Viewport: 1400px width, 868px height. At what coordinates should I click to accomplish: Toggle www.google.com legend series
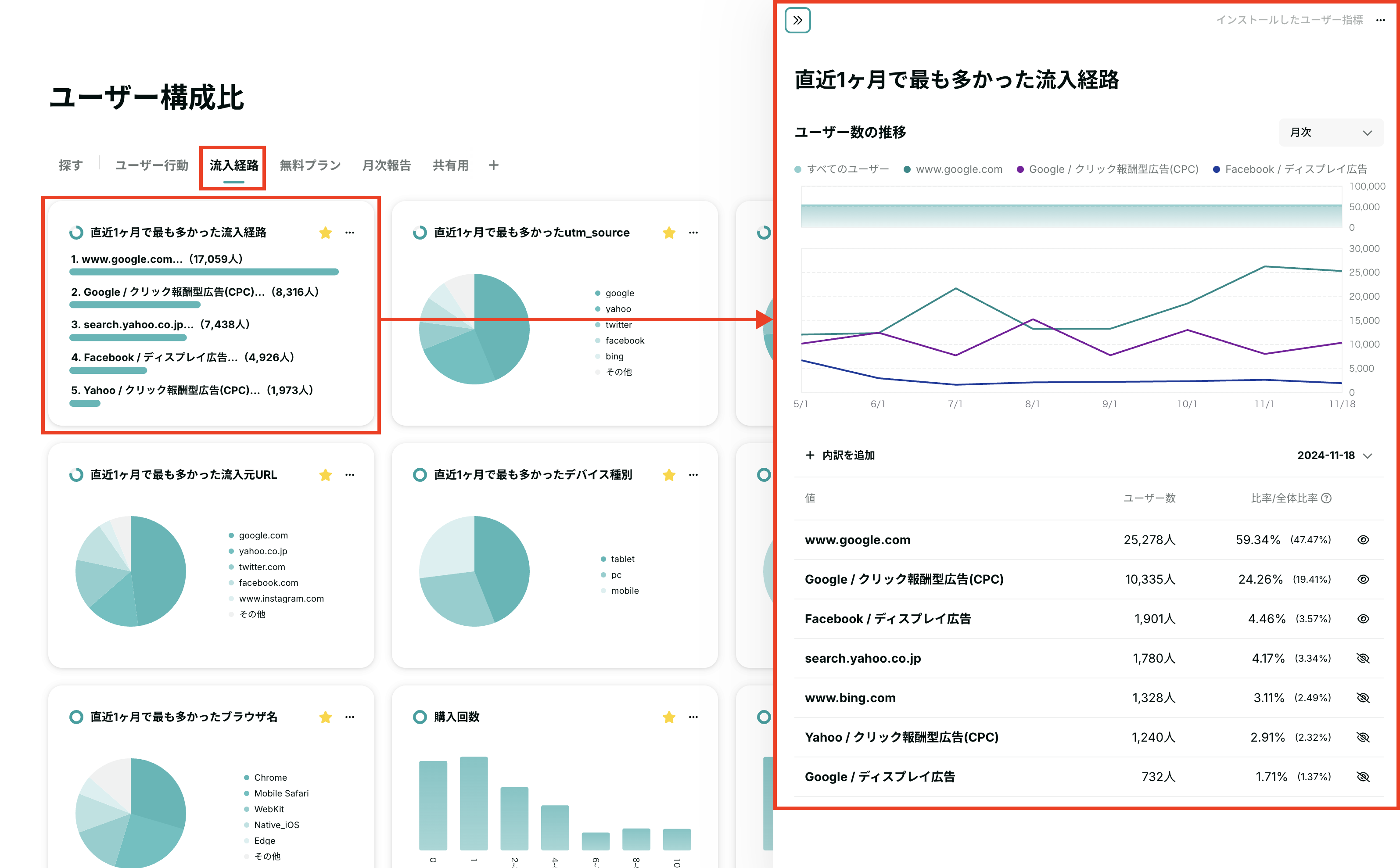[x=953, y=169]
